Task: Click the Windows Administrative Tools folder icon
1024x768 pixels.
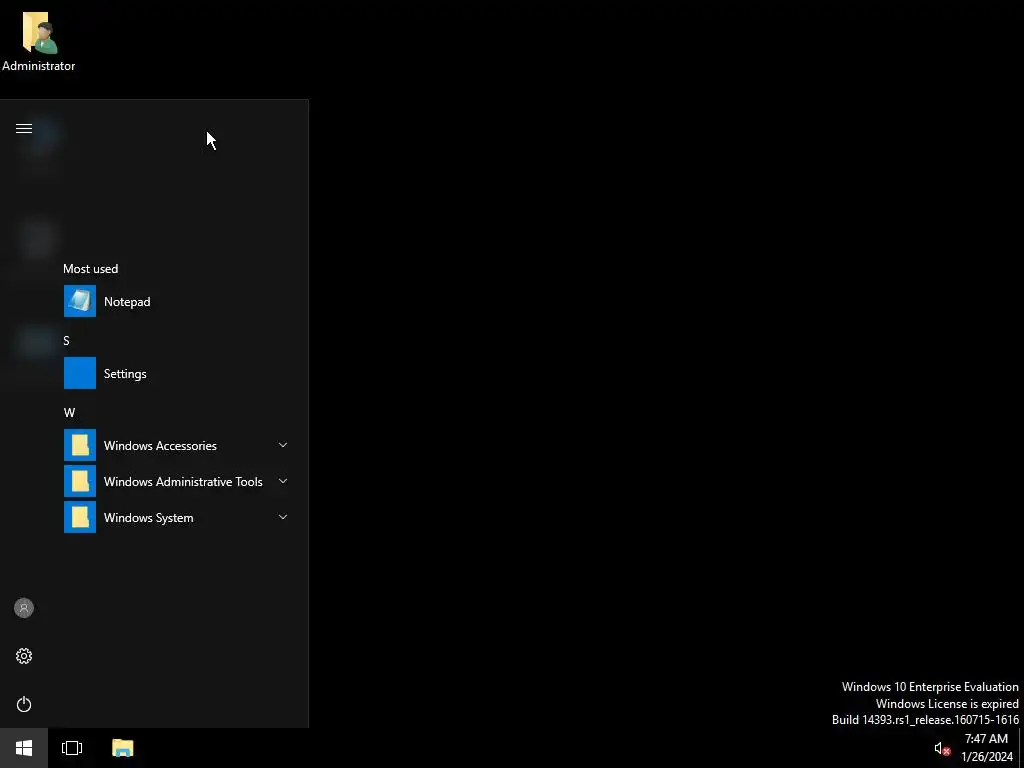Action: tap(80, 481)
